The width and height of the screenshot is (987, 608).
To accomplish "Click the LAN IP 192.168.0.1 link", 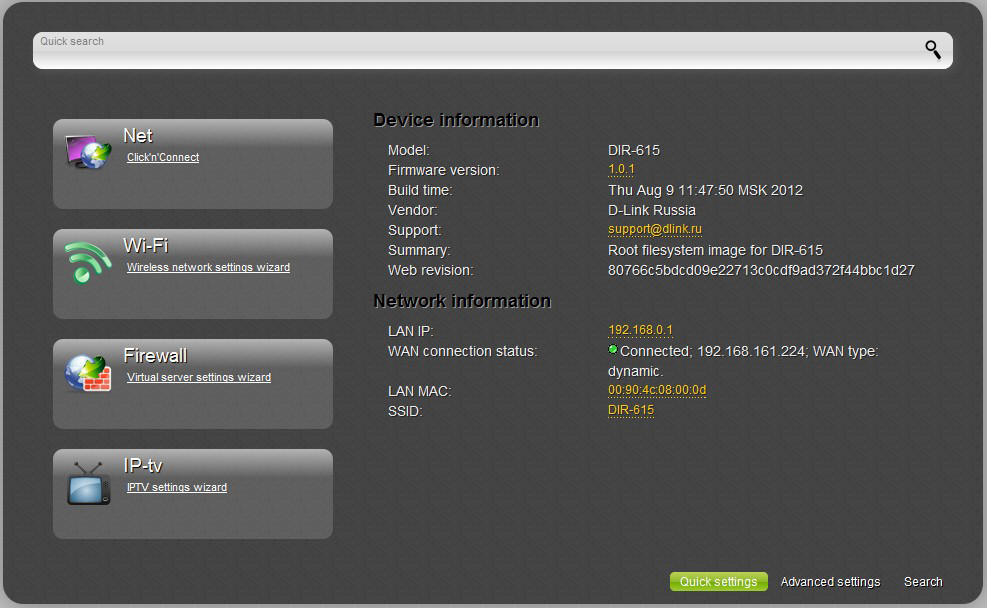I will [640, 330].
